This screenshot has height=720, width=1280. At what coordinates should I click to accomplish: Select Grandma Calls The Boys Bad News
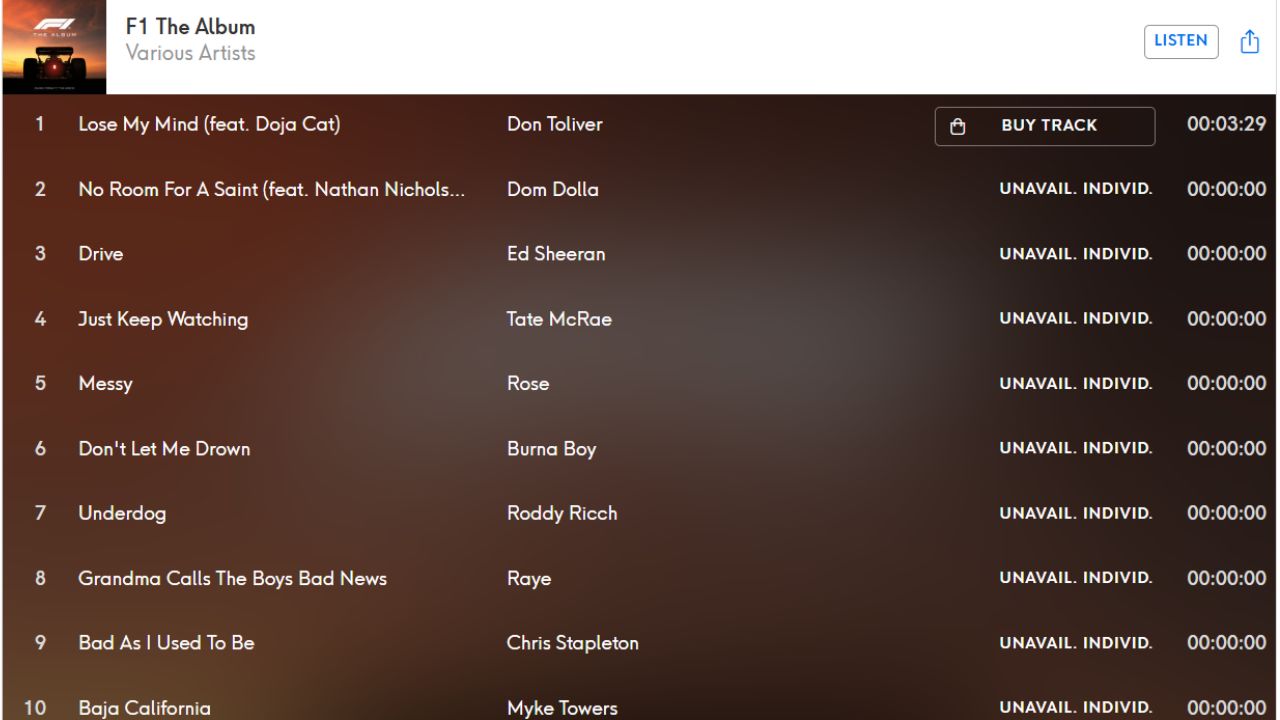(x=232, y=578)
